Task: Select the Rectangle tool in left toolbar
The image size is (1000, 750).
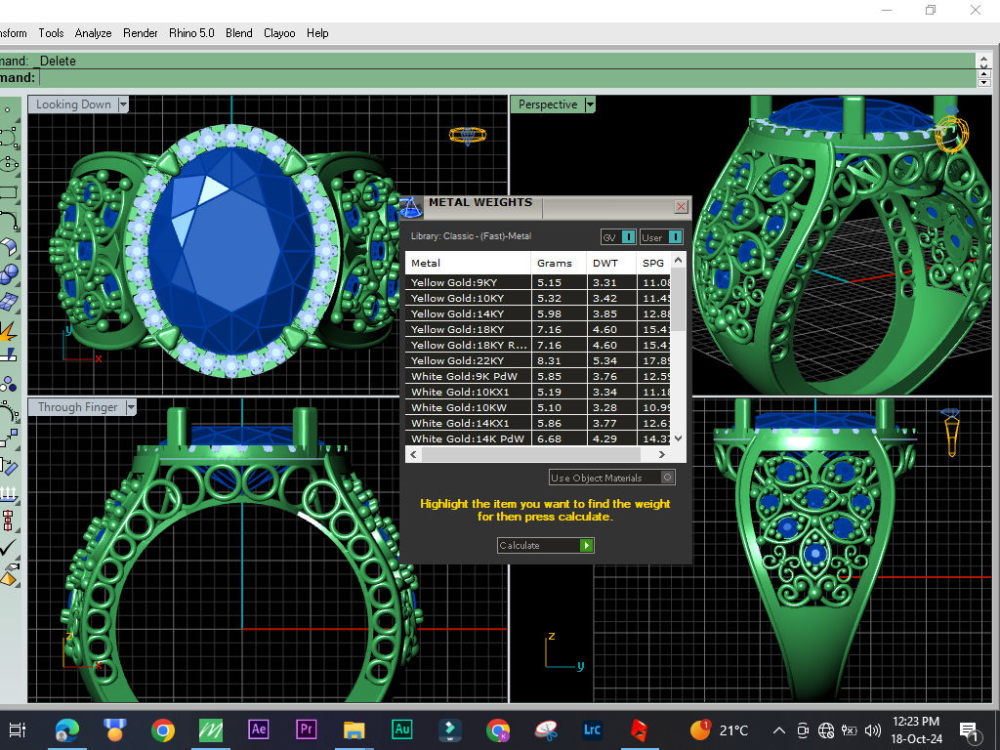Action: 8,192
